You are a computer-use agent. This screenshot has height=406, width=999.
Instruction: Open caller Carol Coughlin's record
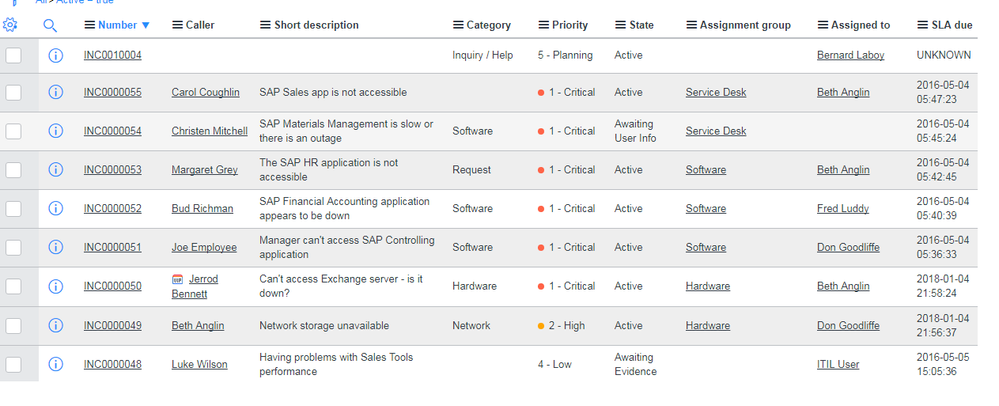[x=205, y=92]
